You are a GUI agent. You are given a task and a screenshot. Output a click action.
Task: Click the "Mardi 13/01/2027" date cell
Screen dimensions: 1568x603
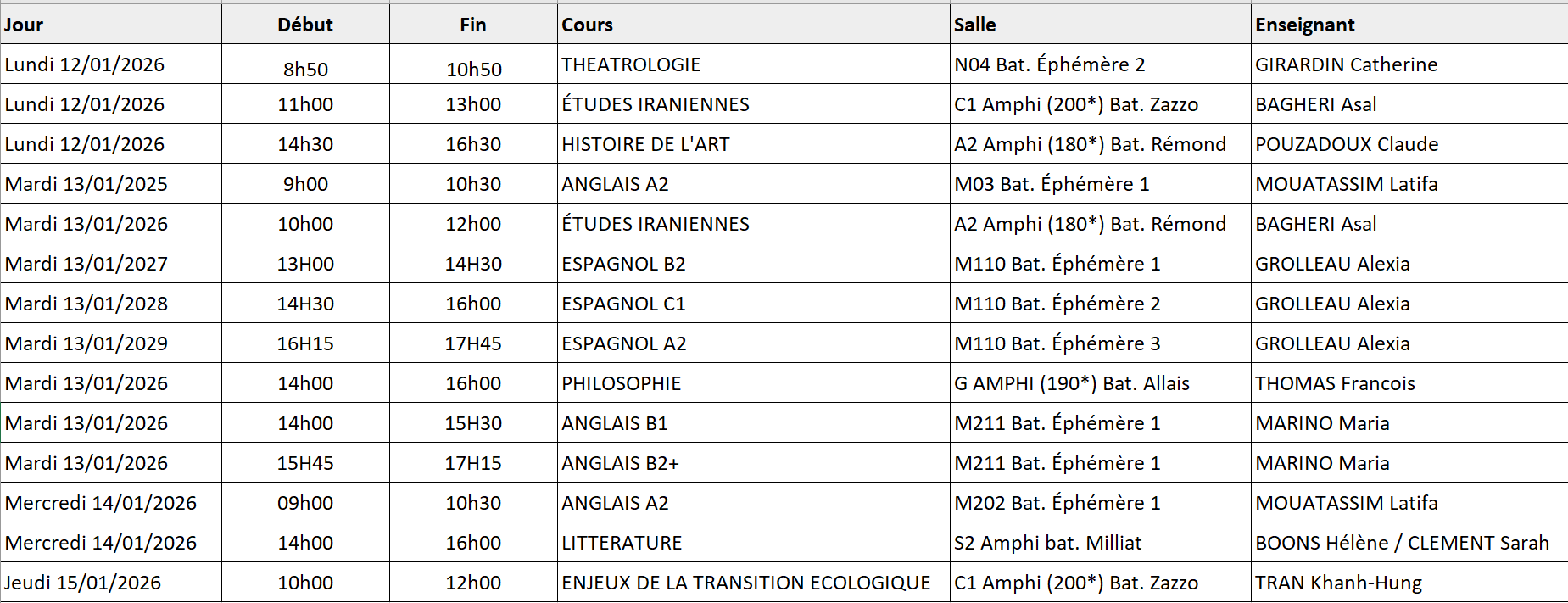[x=86, y=264]
